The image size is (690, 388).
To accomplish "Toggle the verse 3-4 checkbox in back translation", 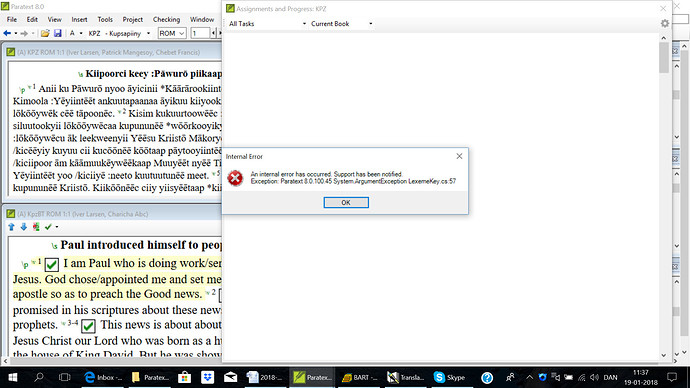I will [88, 326].
